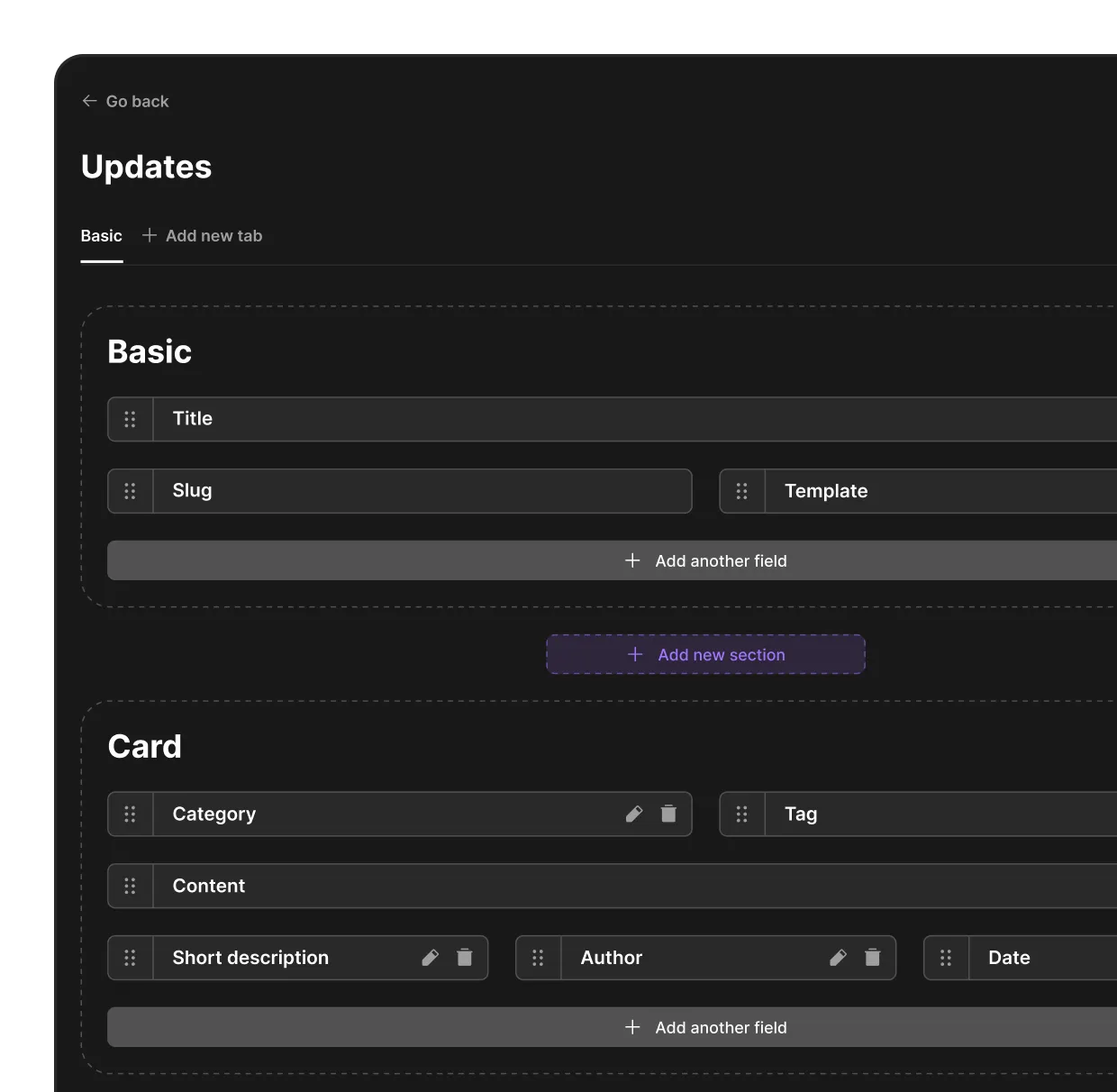Select the Basic tab
This screenshot has height=1092, width=1117.
coord(102,236)
